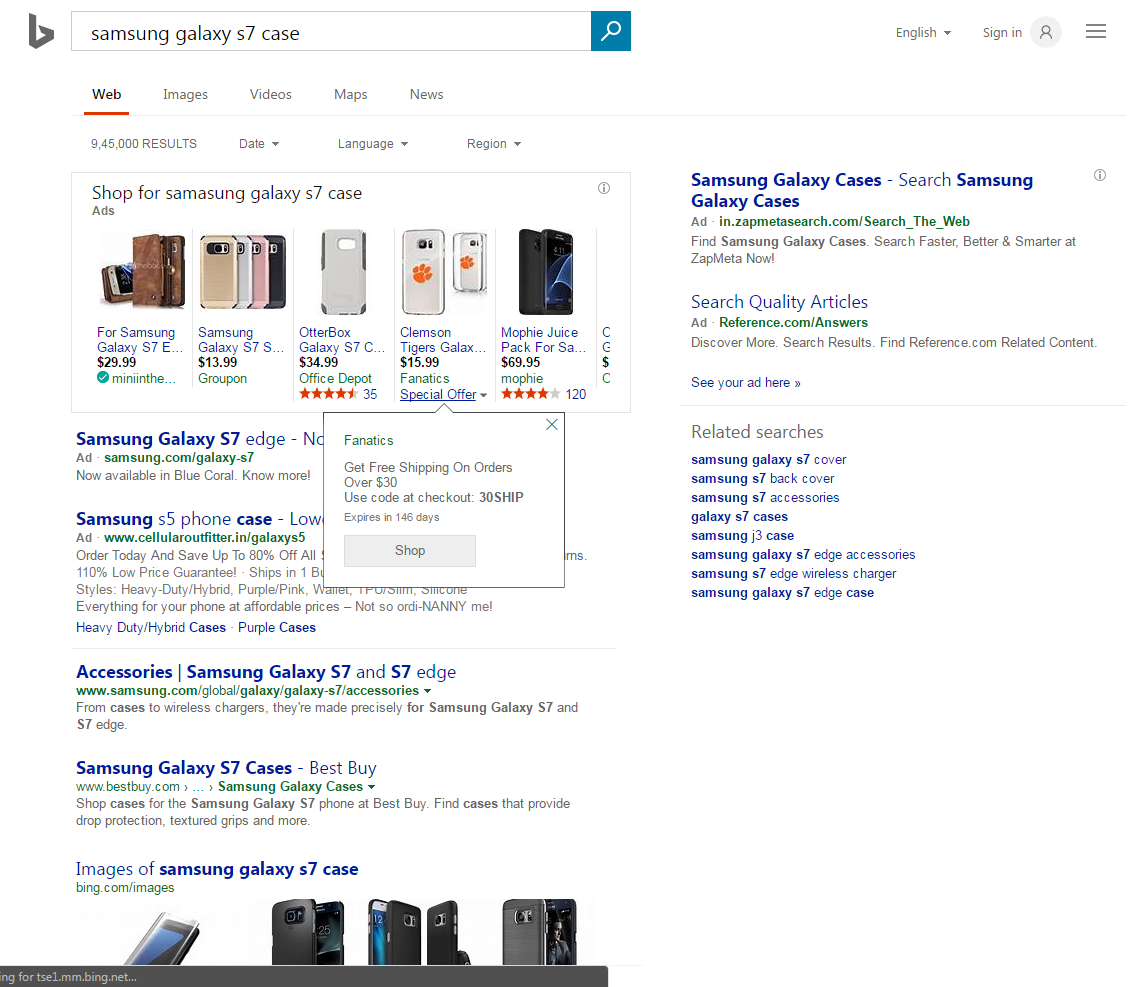This screenshot has width=1134, height=987.
Task: Click inside the search query field
Action: tap(331, 31)
